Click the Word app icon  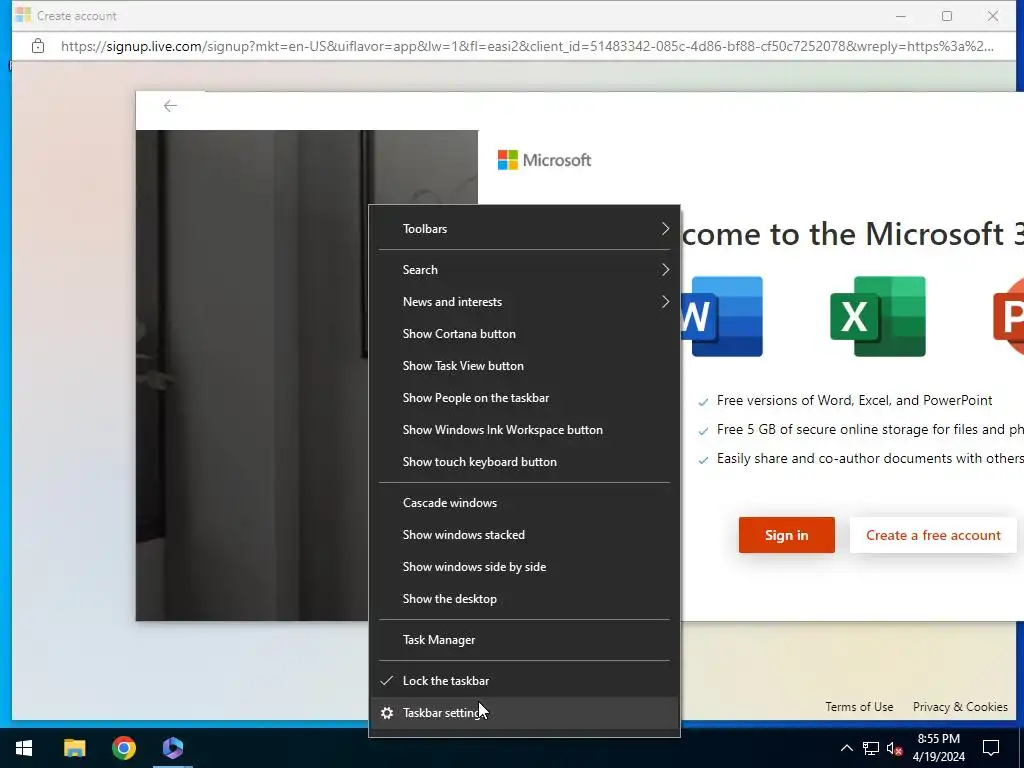coord(722,317)
